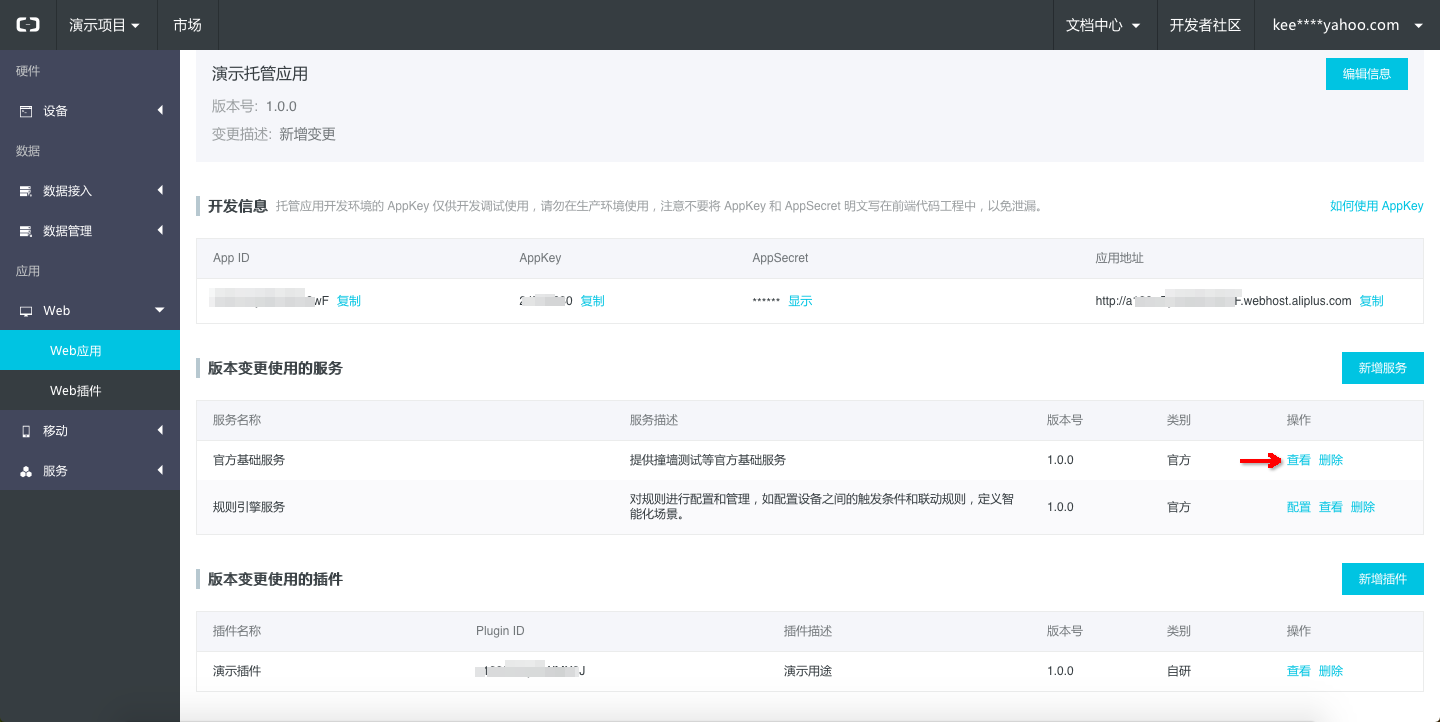Expand the 移动 sidebar arrow

coord(160,430)
